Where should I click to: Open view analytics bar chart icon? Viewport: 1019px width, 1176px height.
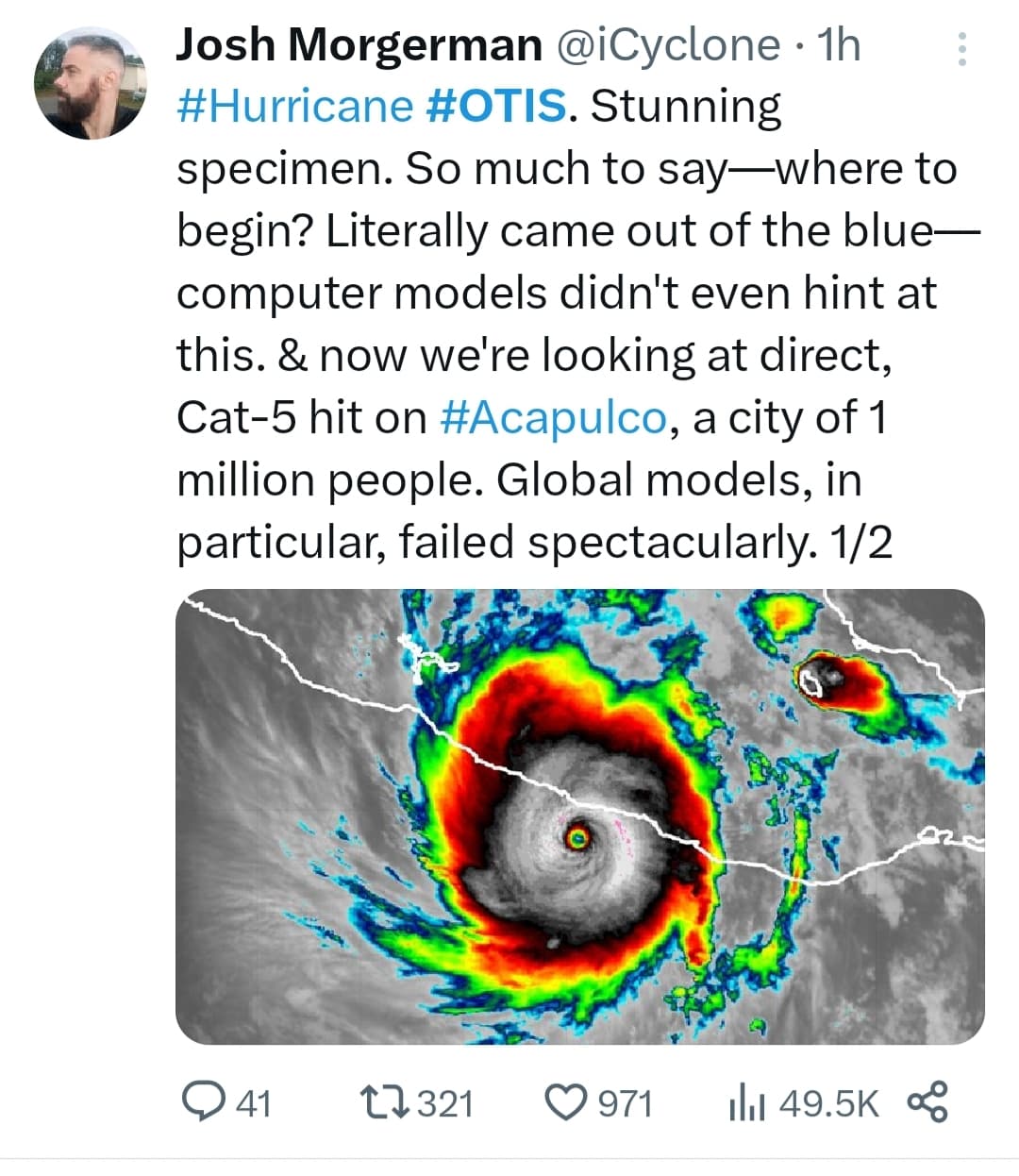(x=747, y=1102)
